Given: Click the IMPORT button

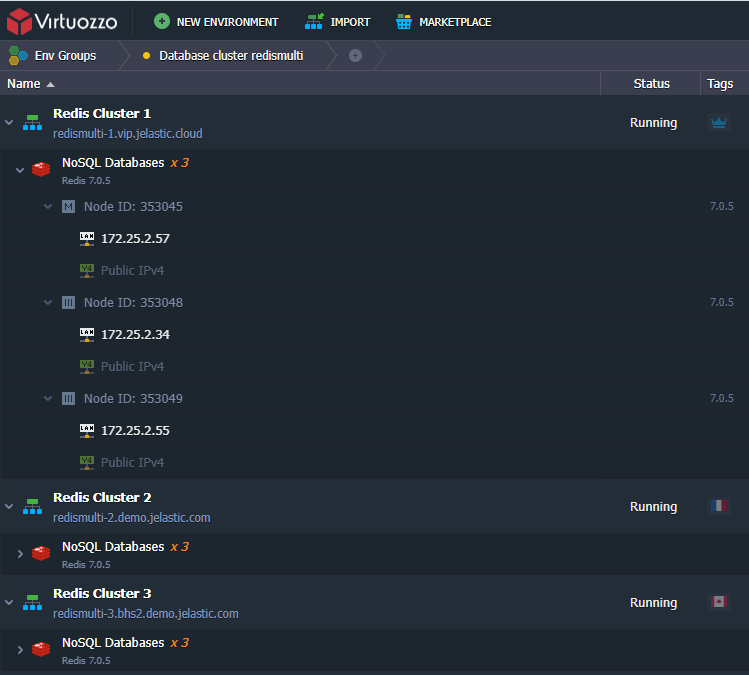Looking at the screenshot, I should click(337, 22).
